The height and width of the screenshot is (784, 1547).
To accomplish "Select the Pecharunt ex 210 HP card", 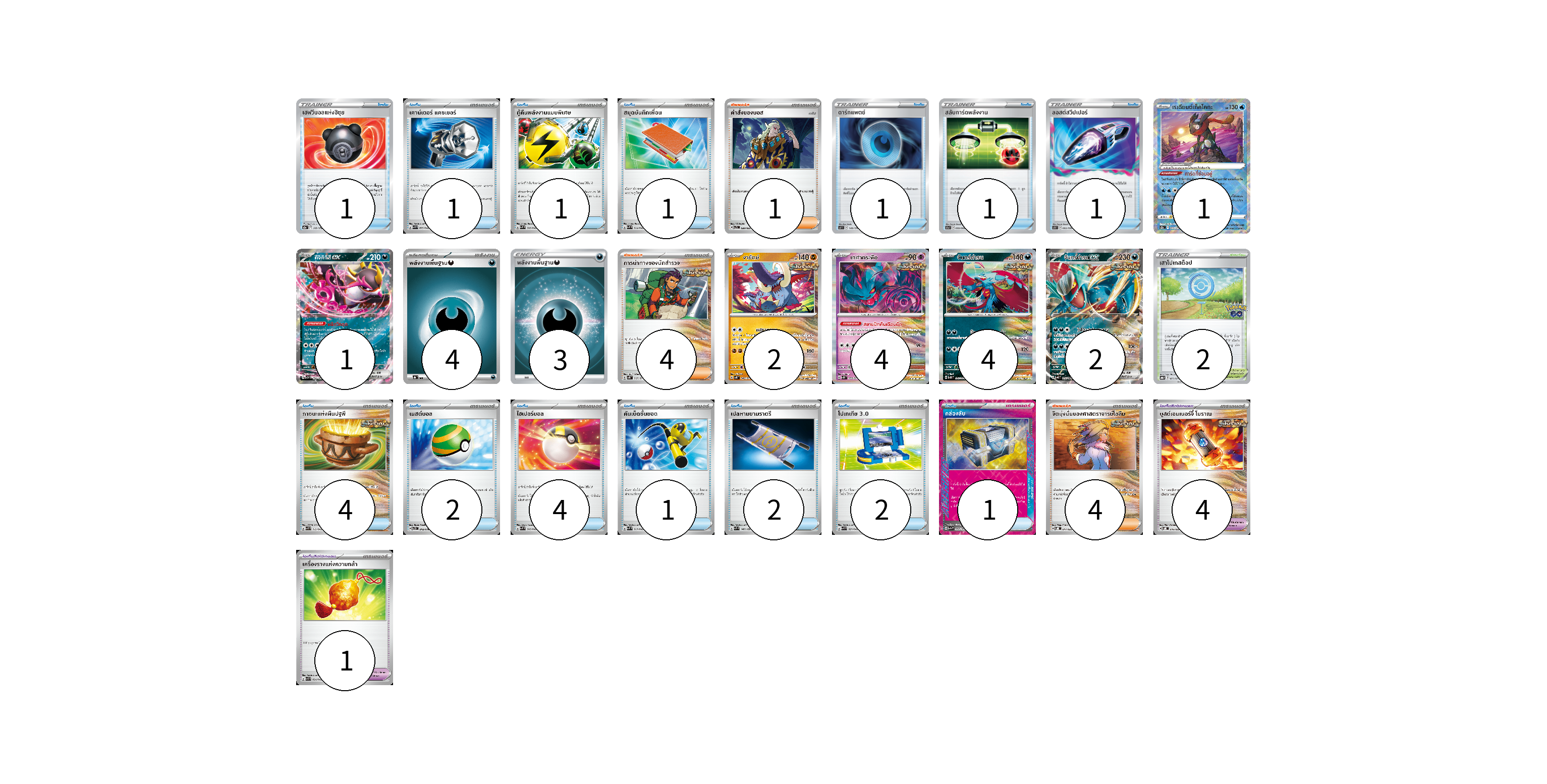I will [344, 316].
